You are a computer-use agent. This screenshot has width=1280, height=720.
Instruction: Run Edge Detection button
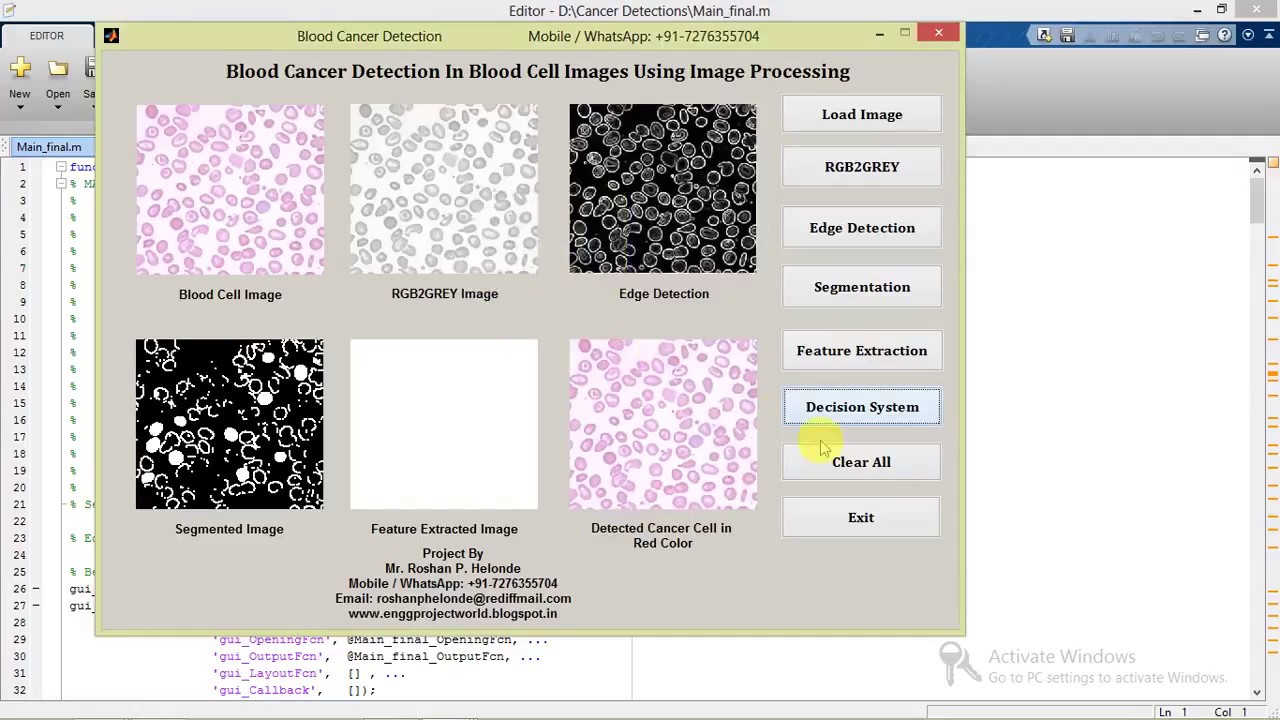tap(862, 228)
